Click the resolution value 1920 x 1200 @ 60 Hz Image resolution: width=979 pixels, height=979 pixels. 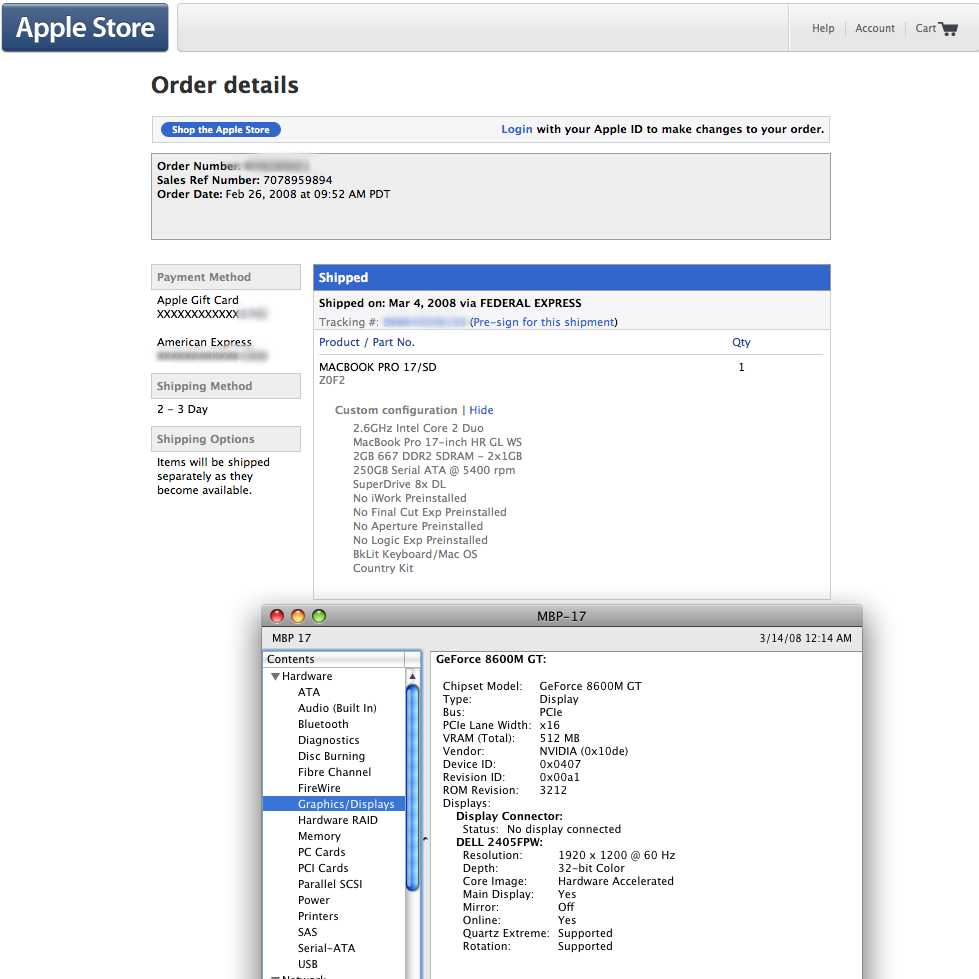tap(616, 855)
